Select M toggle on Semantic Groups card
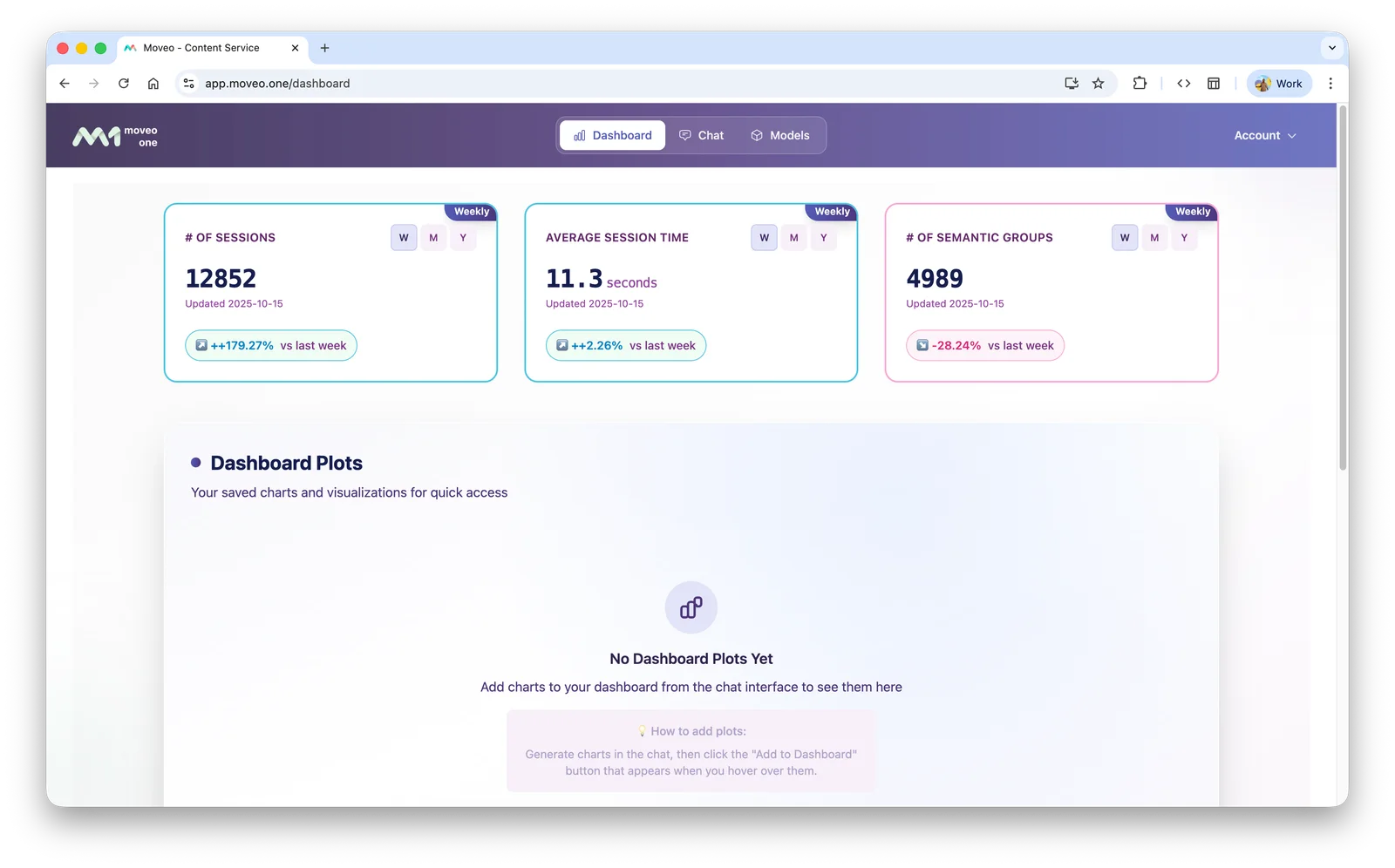 pyautogui.click(x=1154, y=237)
